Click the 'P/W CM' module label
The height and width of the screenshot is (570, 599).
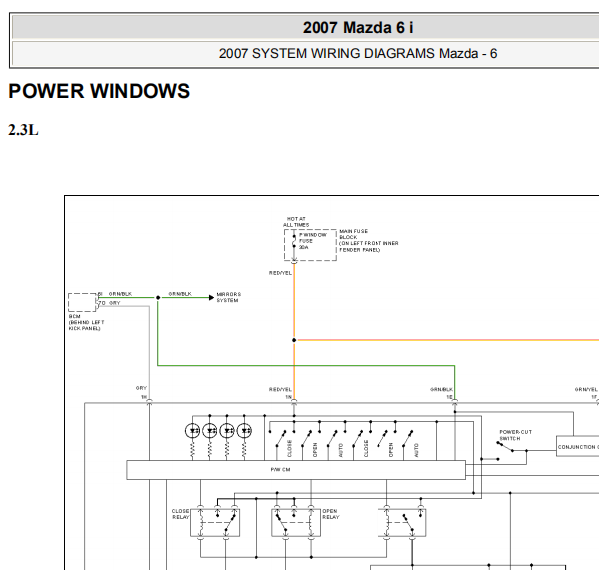(280, 470)
